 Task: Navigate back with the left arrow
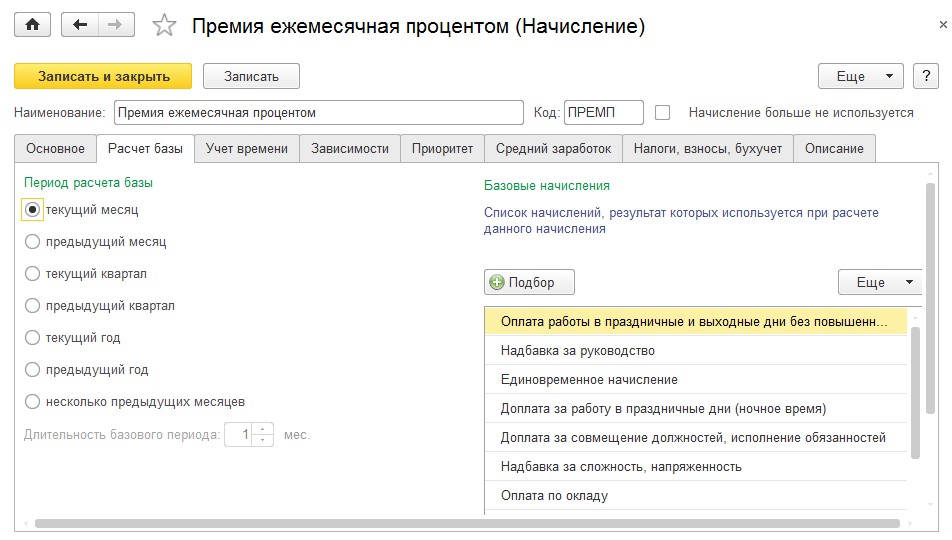point(80,25)
